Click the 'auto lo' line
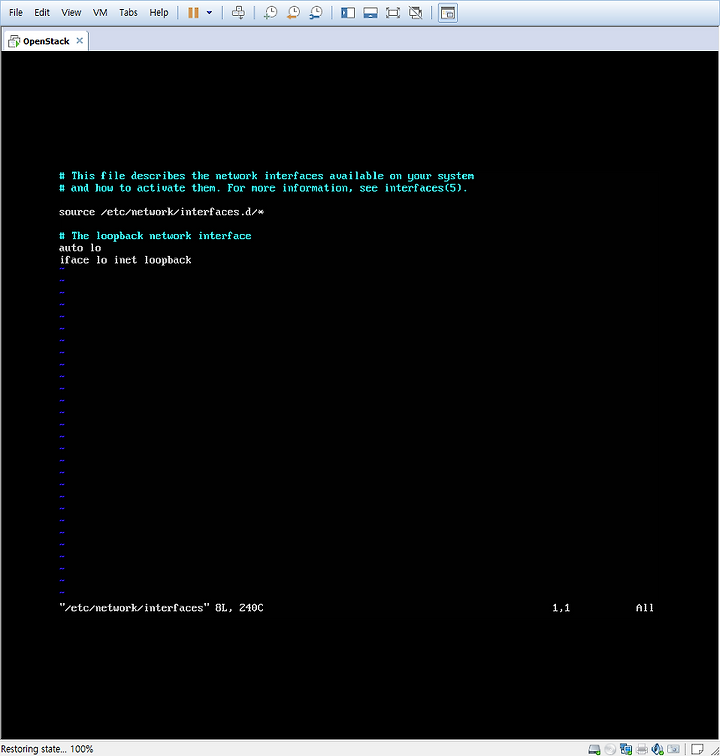Viewport: 720px width, 756px height. 80,248
